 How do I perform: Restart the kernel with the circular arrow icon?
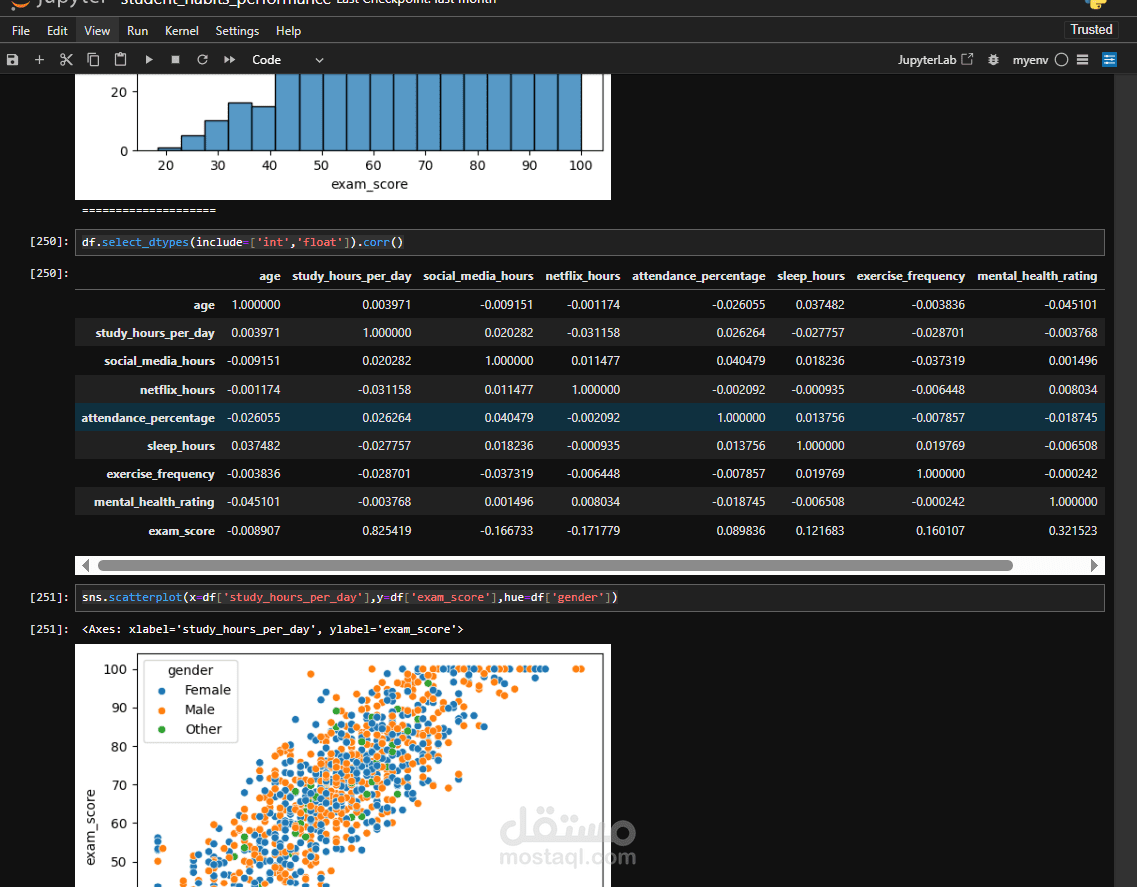click(x=202, y=59)
